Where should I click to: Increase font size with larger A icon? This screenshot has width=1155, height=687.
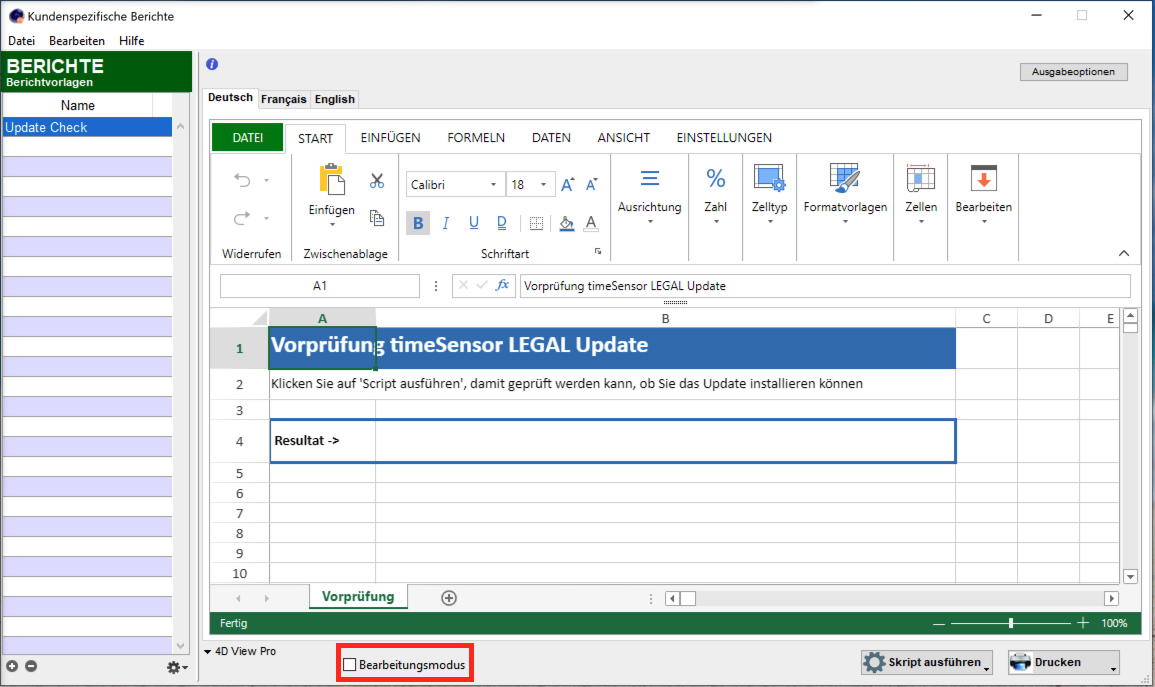[567, 184]
